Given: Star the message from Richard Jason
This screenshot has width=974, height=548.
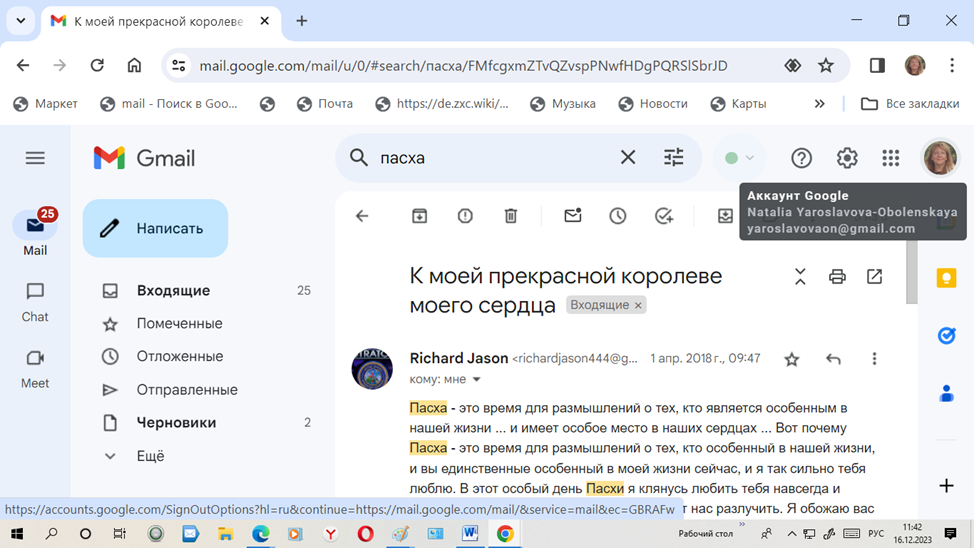Looking at the screenshot, I should (791, 359).
